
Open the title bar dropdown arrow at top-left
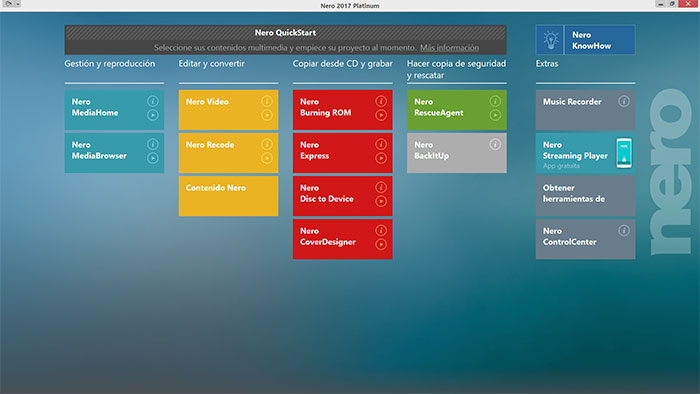click(x=18, y=4)
